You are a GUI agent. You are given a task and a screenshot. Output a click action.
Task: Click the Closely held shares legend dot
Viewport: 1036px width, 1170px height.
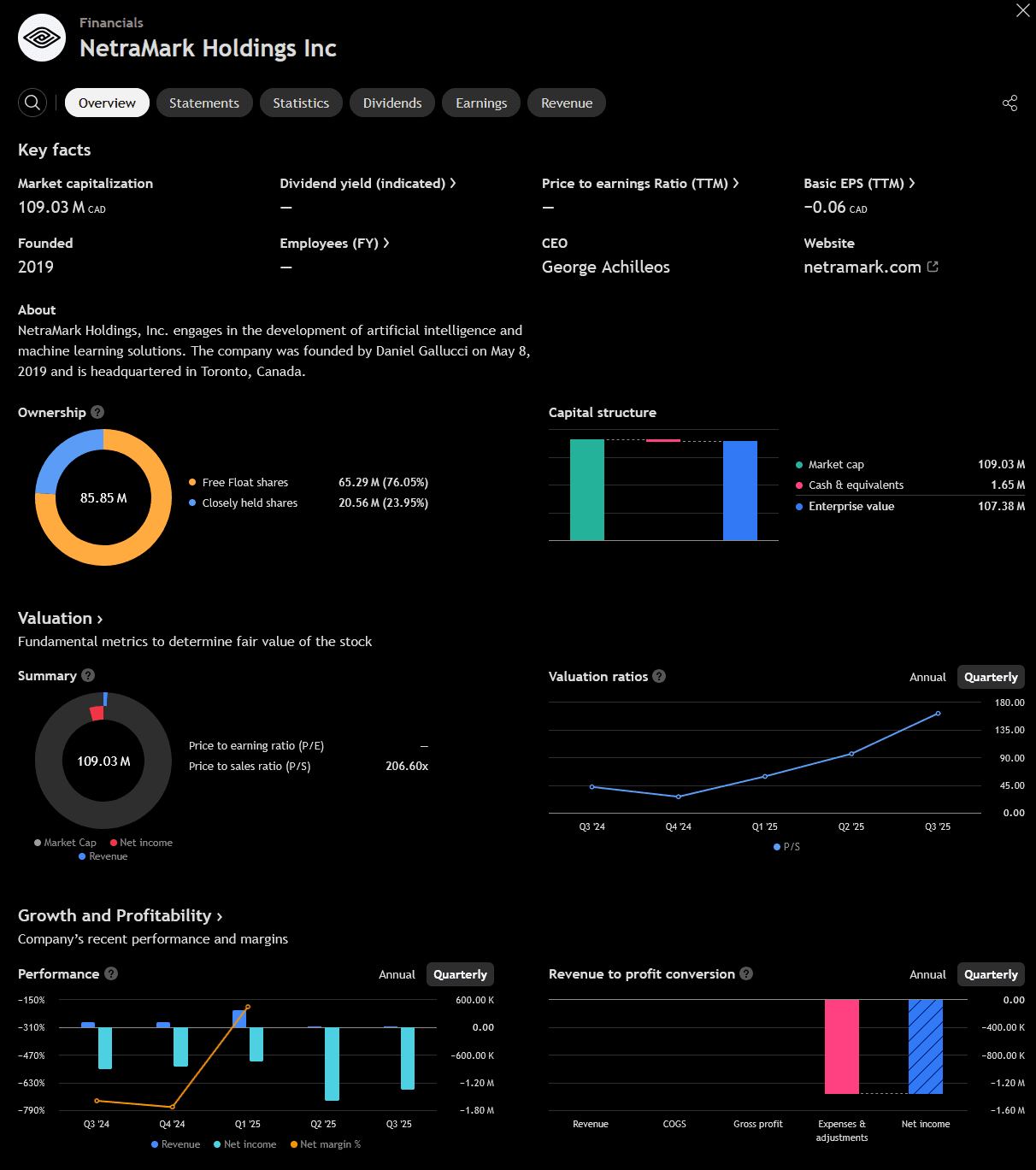point(192,503)
